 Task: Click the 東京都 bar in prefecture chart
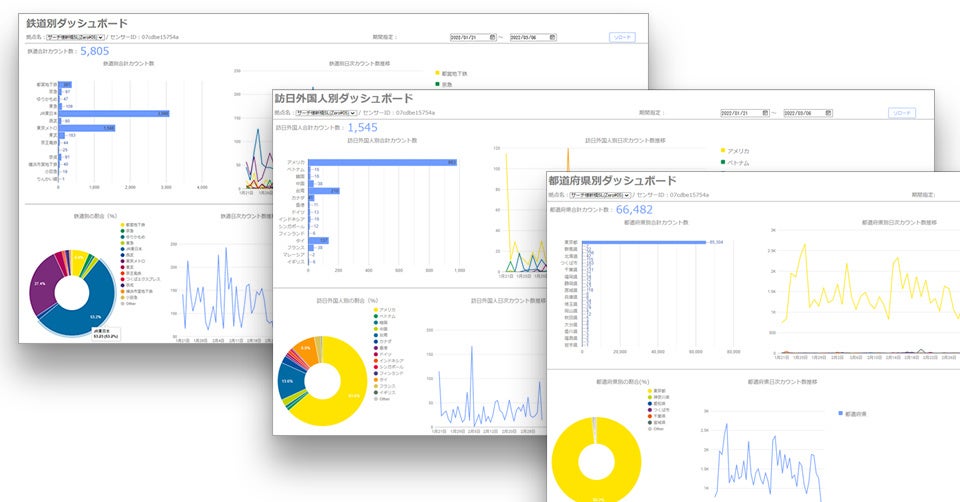[644, 242]
